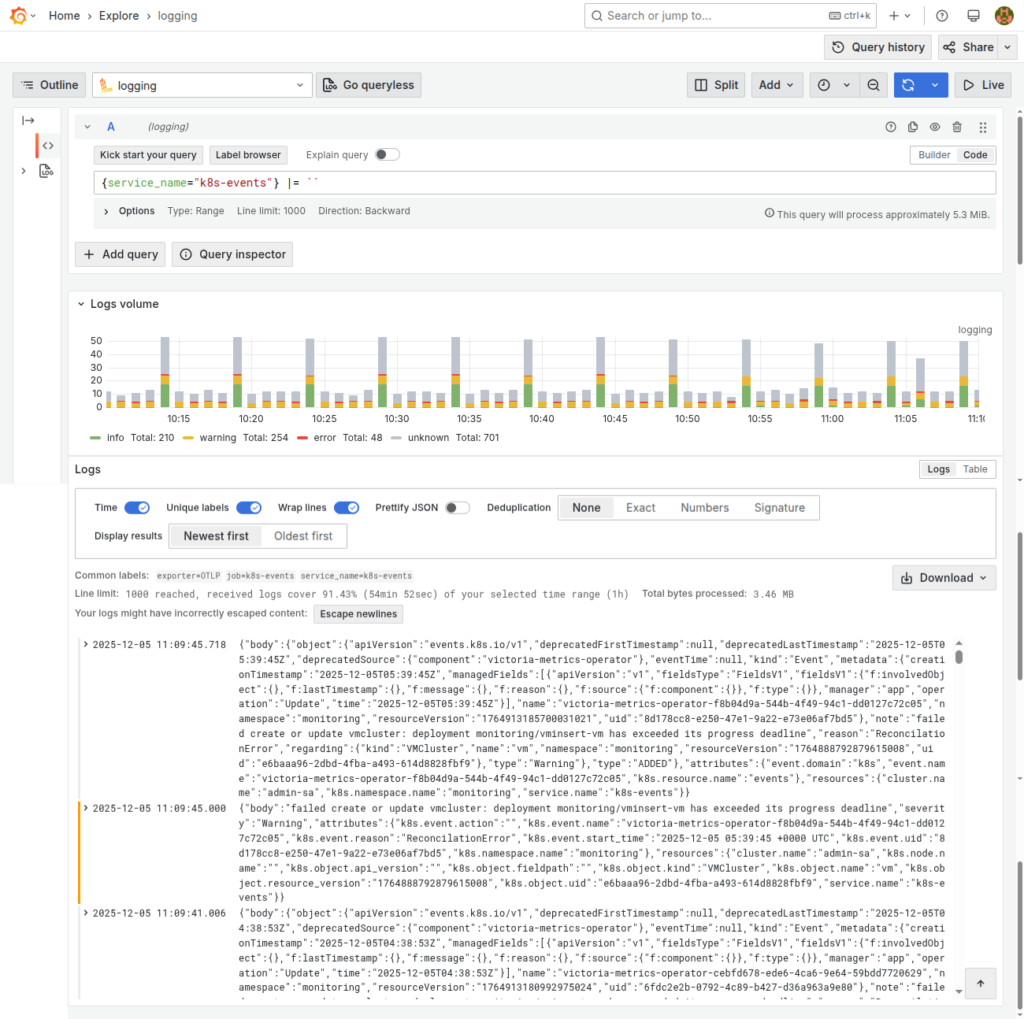Click the refresh query icon button
Screen dimensions: 1024x1019
tap(908, 85)
